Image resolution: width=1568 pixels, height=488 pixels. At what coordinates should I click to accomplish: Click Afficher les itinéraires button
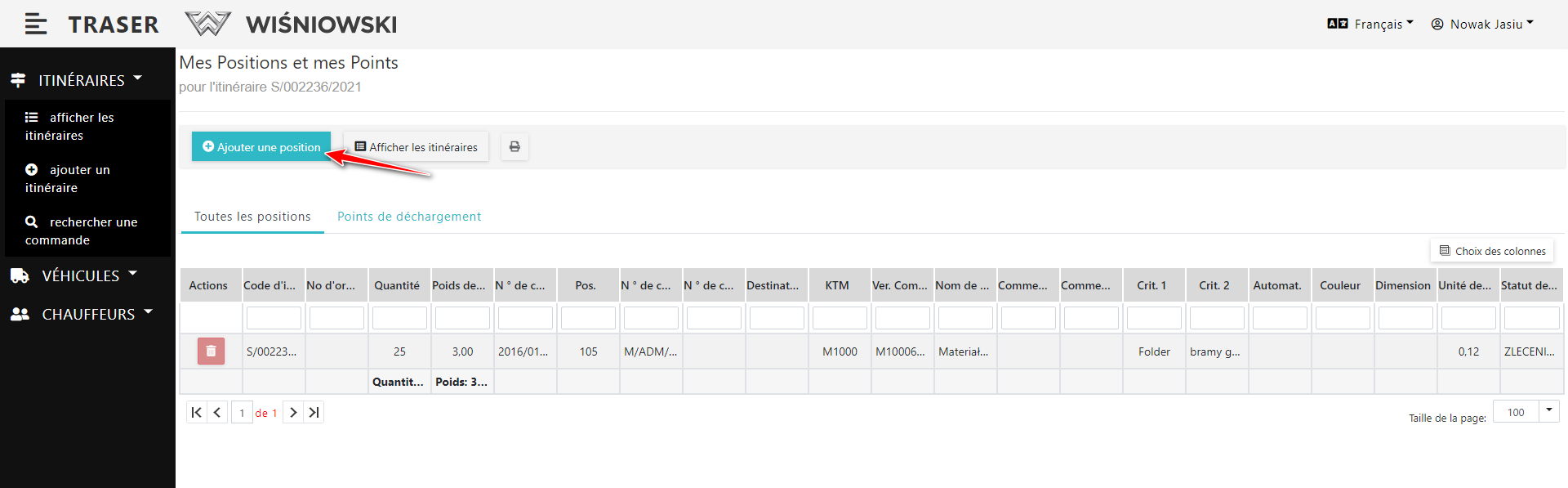(416, 147)
